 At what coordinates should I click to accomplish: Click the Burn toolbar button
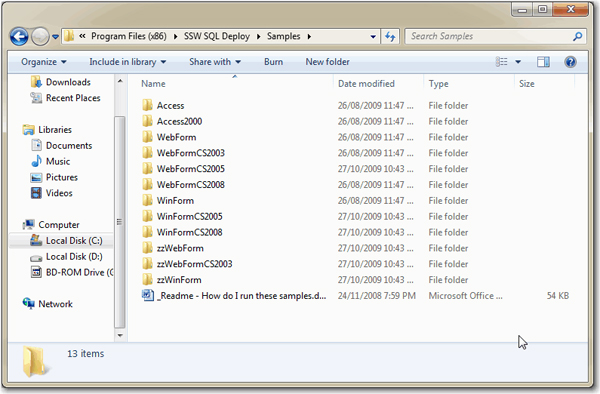(274, 62)
